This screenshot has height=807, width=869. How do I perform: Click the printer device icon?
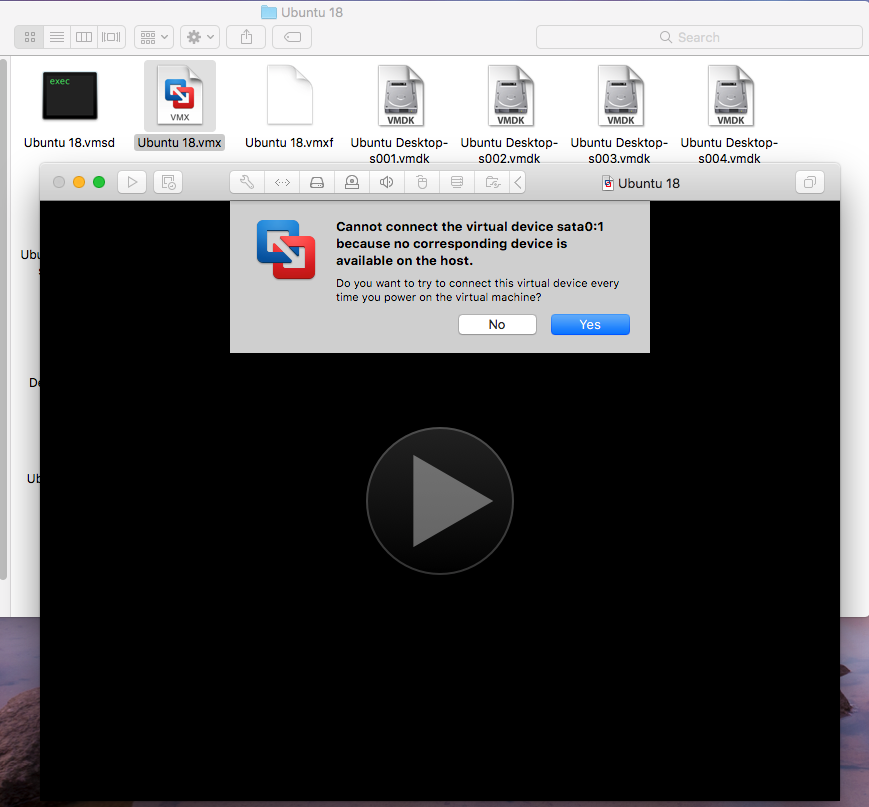tap(457, 182)
